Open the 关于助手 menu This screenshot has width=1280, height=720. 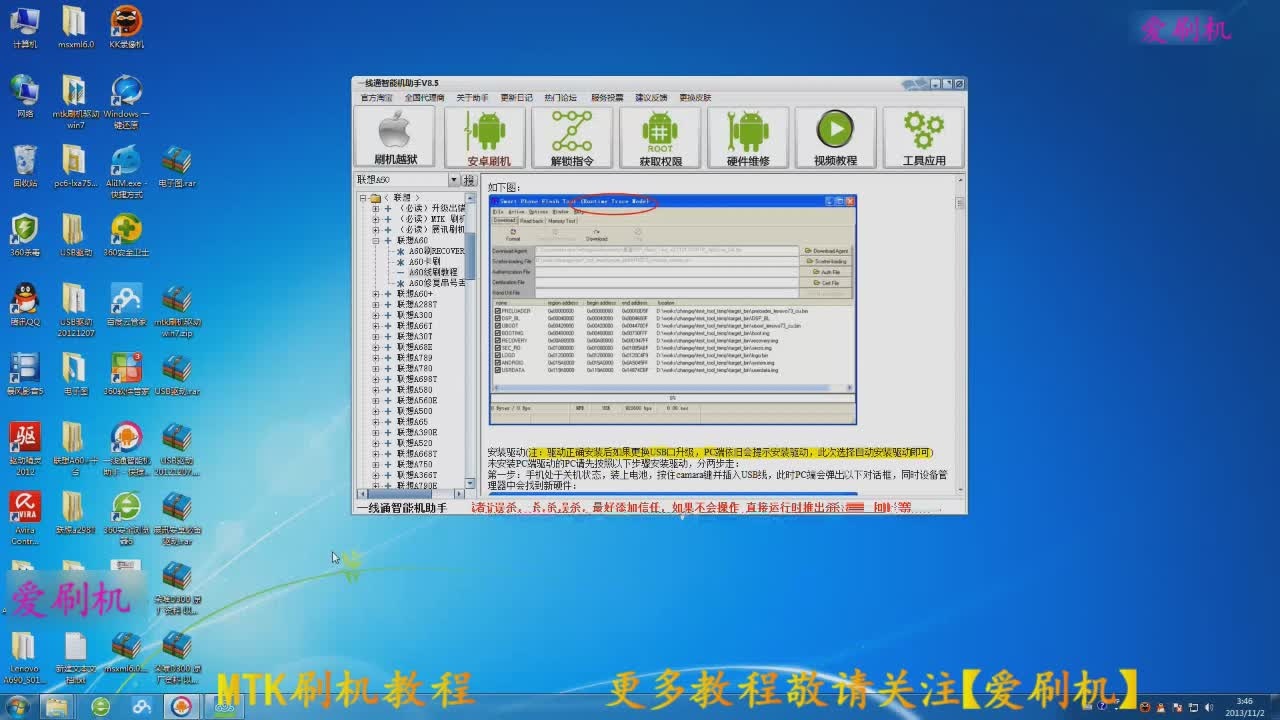pyautogui.click(x=472, y=98)
